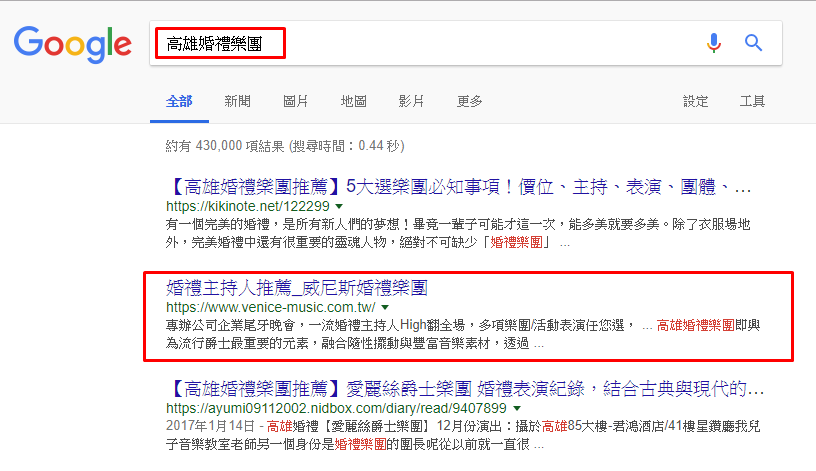This screenshot has height=471, width=816.
Task: Switch to the 地圖 tab
Action: coord(353,101)
